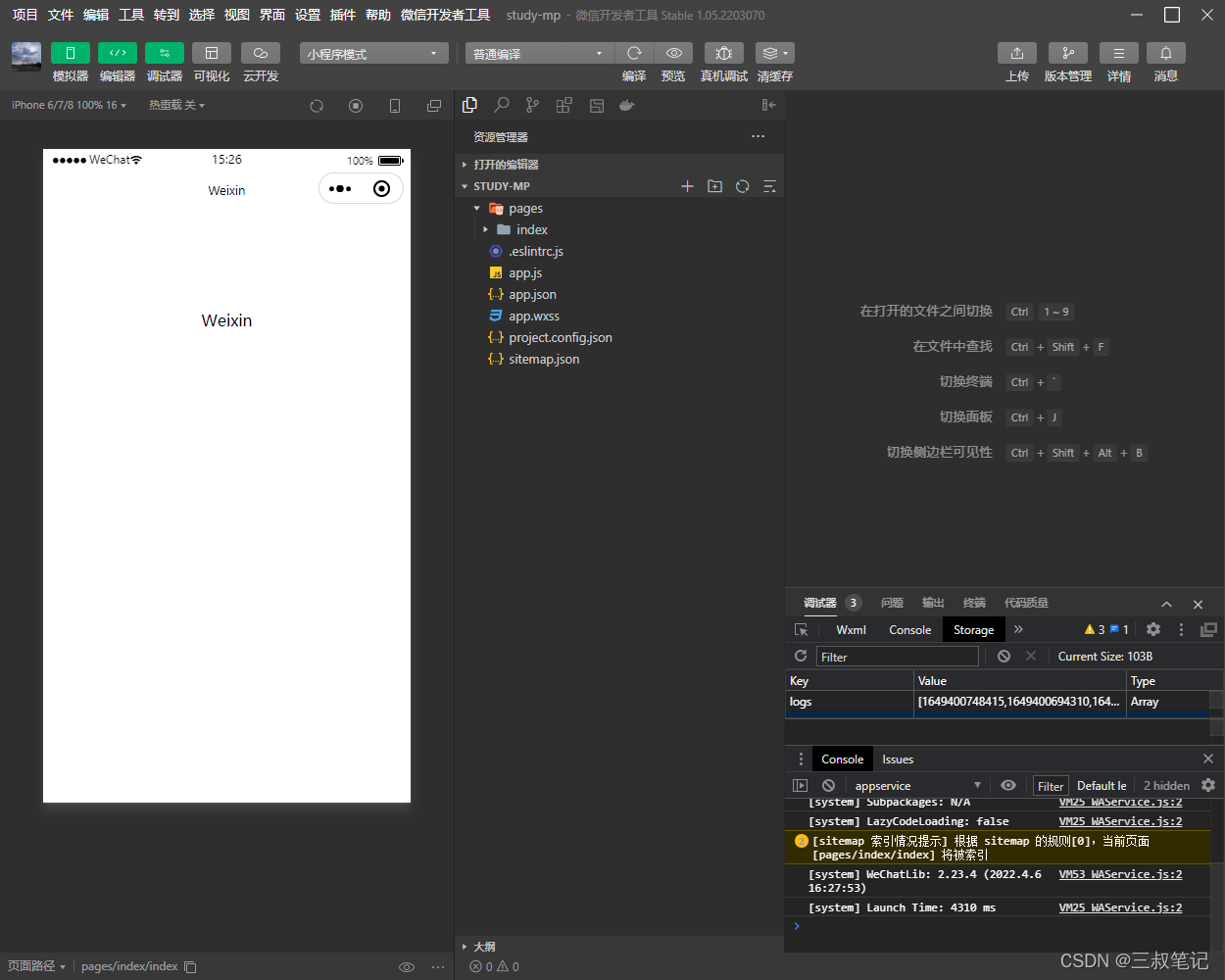Open the 编辑 menu
Image resolution: width=1225 pixels, height=980 pixels.
click(x=96, y=15)
